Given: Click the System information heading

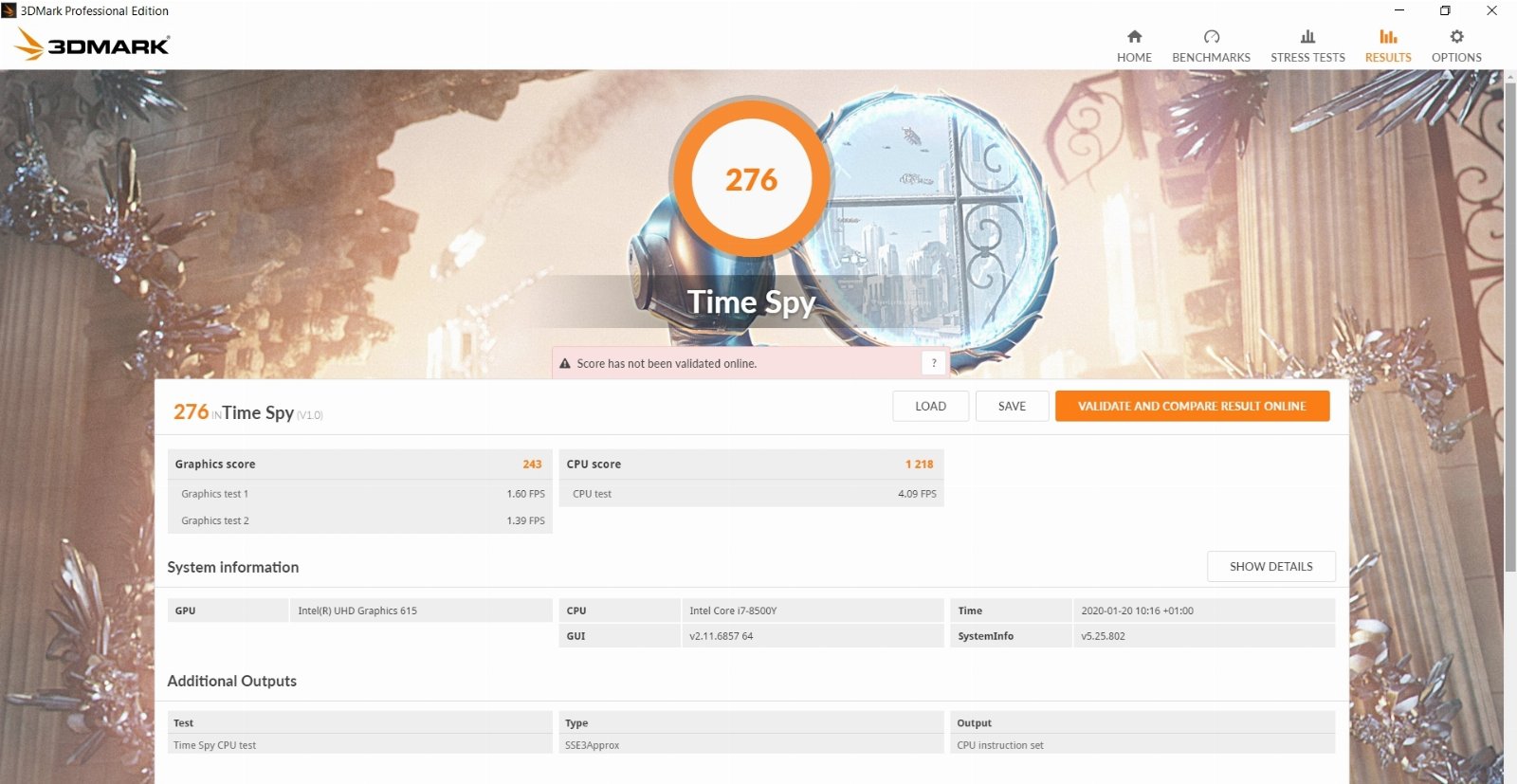Looking at the screenshot, I should click(x=232, y=567).
